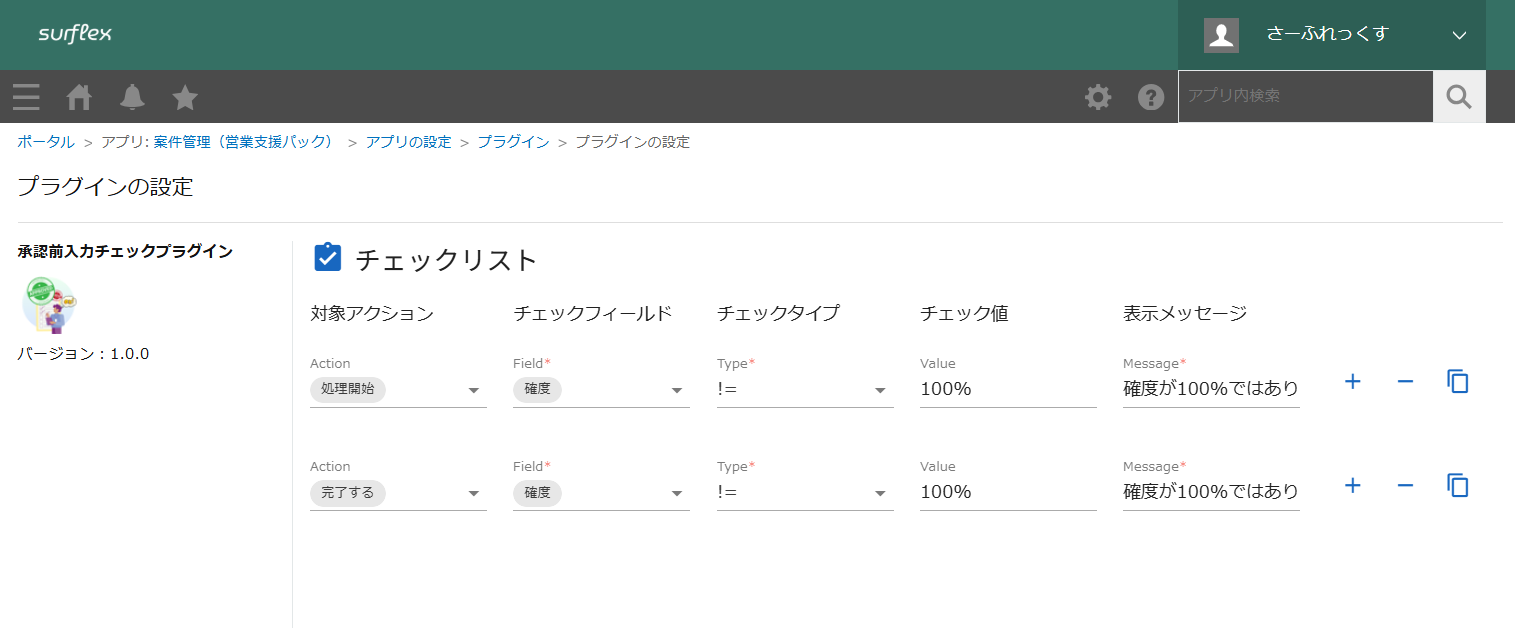Check notifications with the bell icon
1515x628 pixels.
tap(132, 96)
